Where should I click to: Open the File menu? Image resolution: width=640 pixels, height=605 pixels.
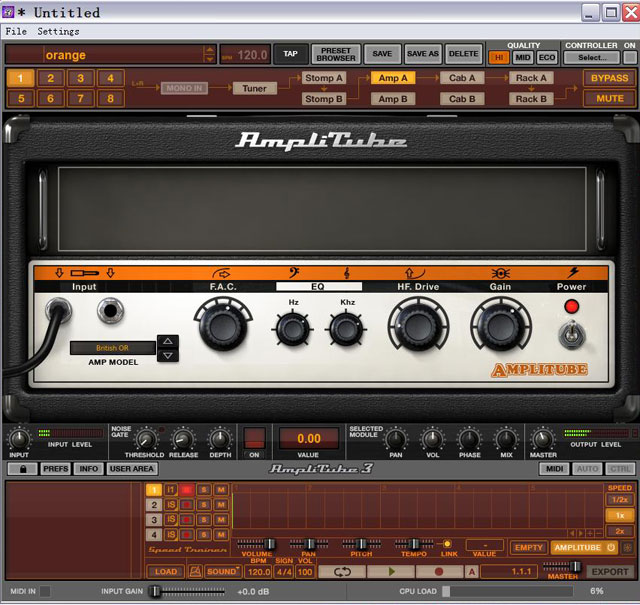[x=16, y=31]
